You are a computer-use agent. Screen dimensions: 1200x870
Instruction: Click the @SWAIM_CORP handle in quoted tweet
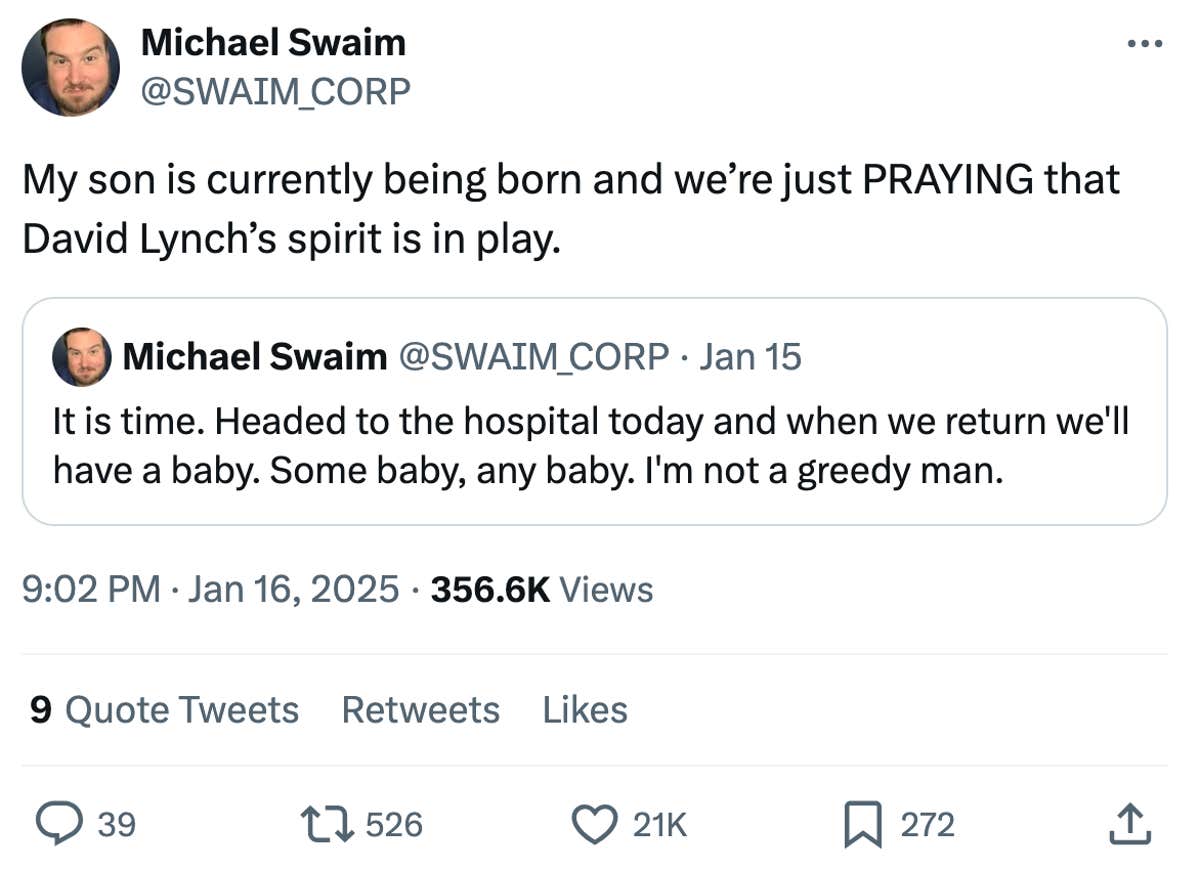534,356
